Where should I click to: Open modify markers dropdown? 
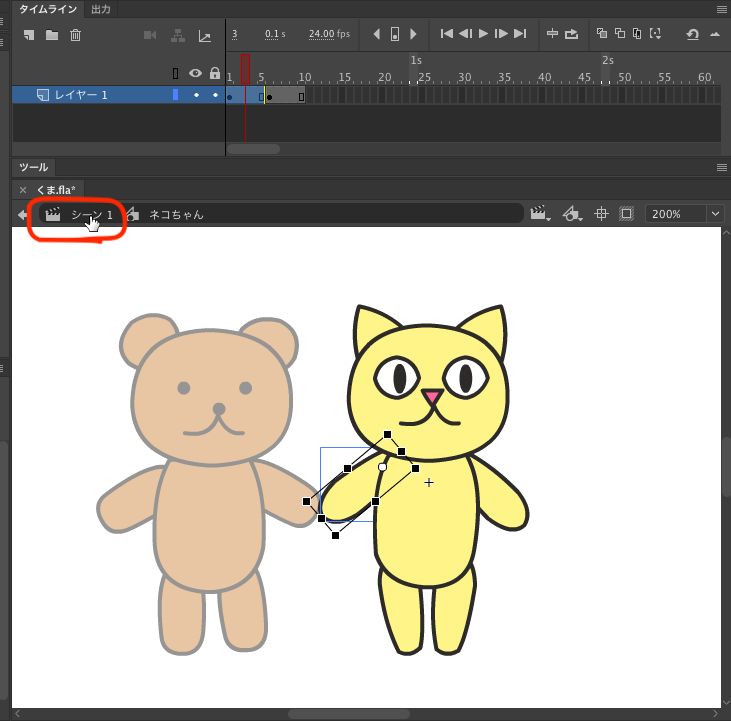[655, 34]
